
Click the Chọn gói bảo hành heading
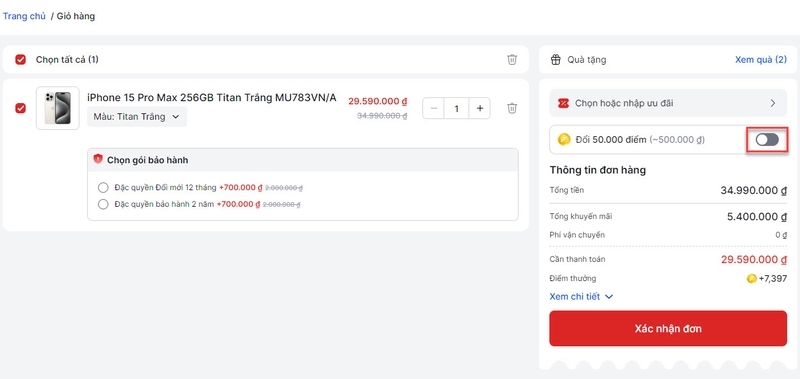147,160
